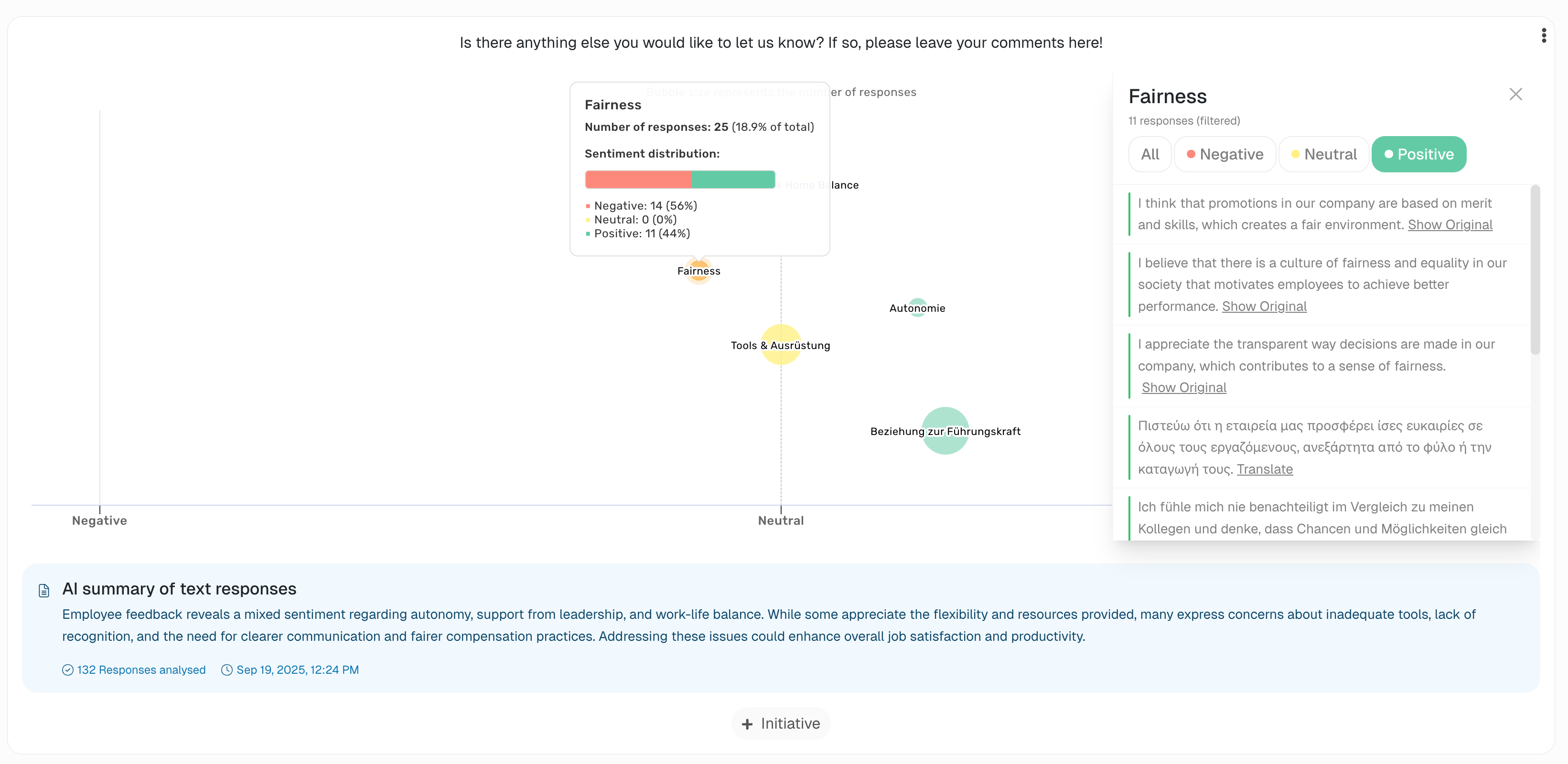This screenshot has width=1568, height=764.
Task: Close the Fairness responses panel
Action: [x=1515, y=94]
